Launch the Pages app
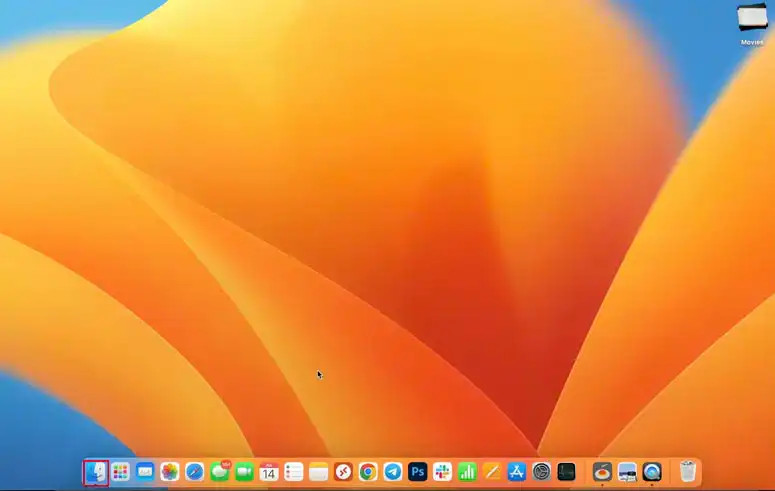The image size is (775, 491). 492,472
